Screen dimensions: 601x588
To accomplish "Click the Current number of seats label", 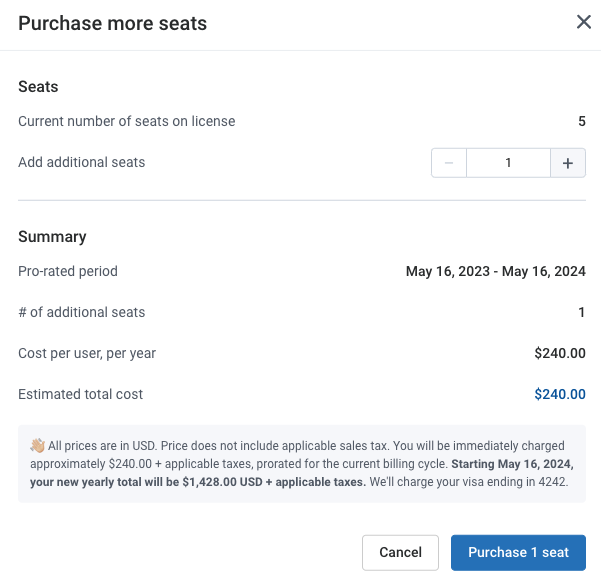I will click(127, 122).
